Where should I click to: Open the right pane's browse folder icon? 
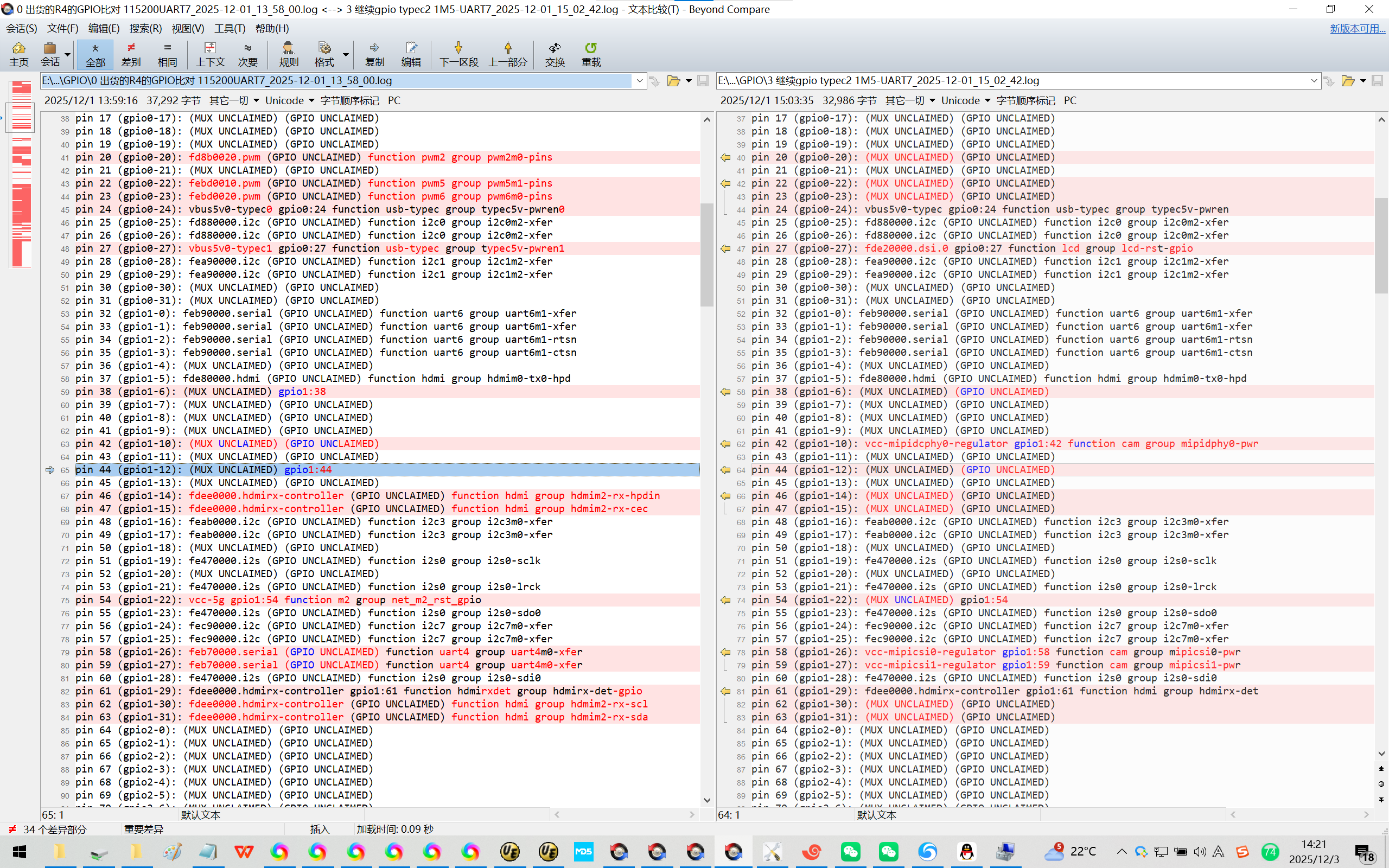(x=1348, y=81)
